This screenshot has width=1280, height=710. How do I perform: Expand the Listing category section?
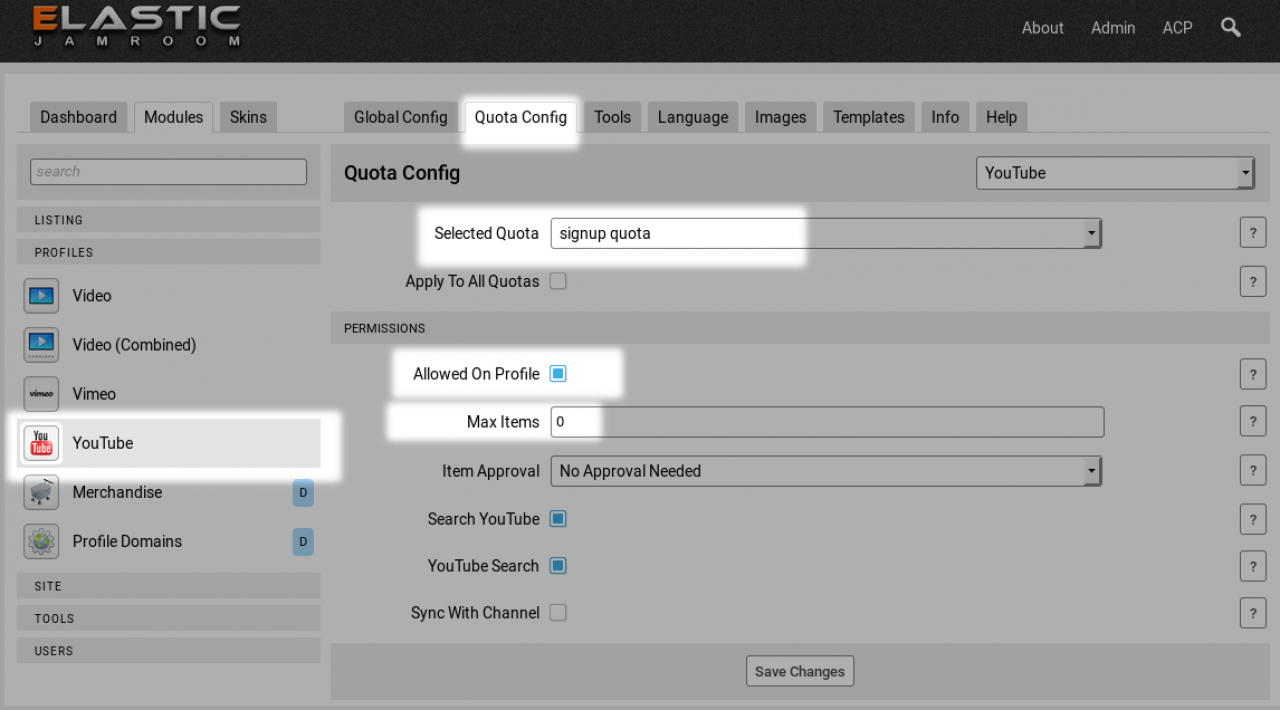168,220
